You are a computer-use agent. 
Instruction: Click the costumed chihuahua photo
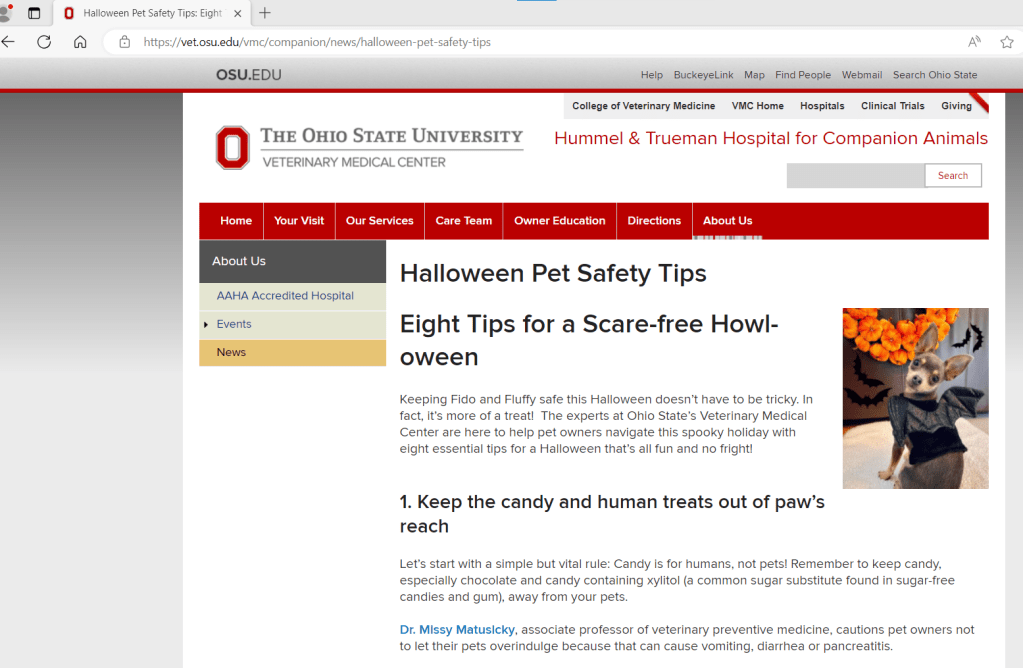(x=915, y=398)
